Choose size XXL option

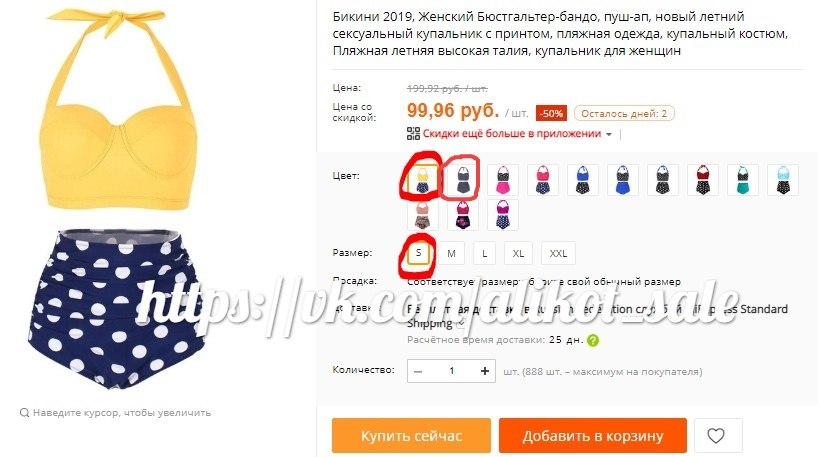tap(558, 253)
